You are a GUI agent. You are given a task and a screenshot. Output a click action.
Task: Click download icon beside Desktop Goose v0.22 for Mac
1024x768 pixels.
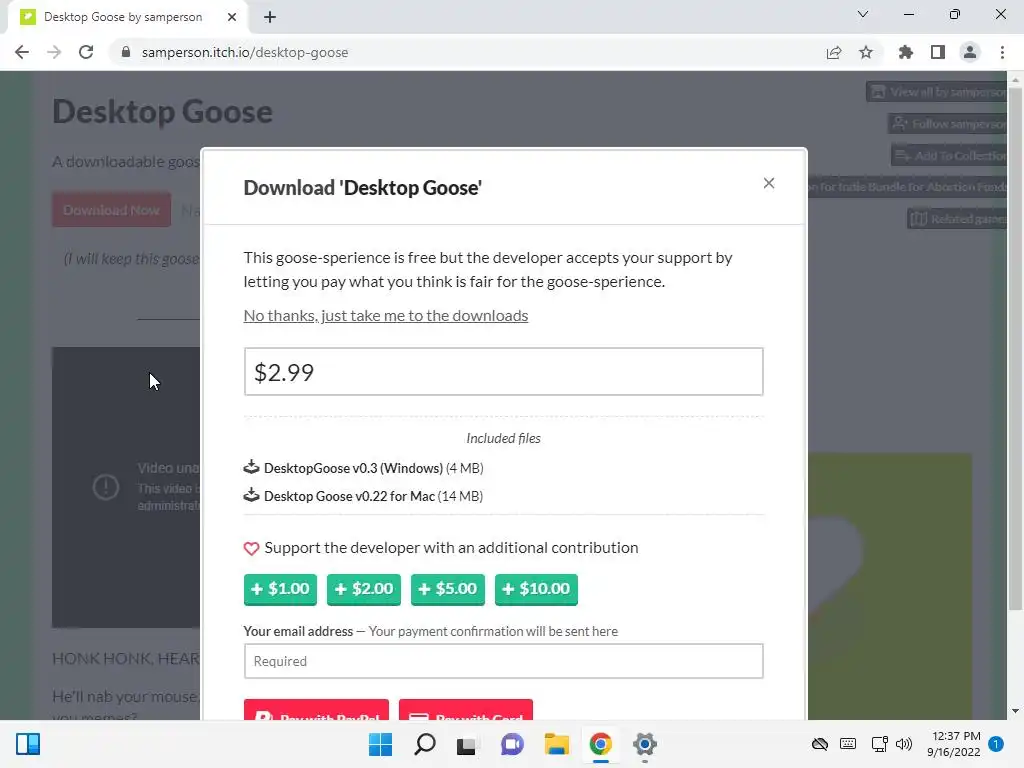[251, 496]
